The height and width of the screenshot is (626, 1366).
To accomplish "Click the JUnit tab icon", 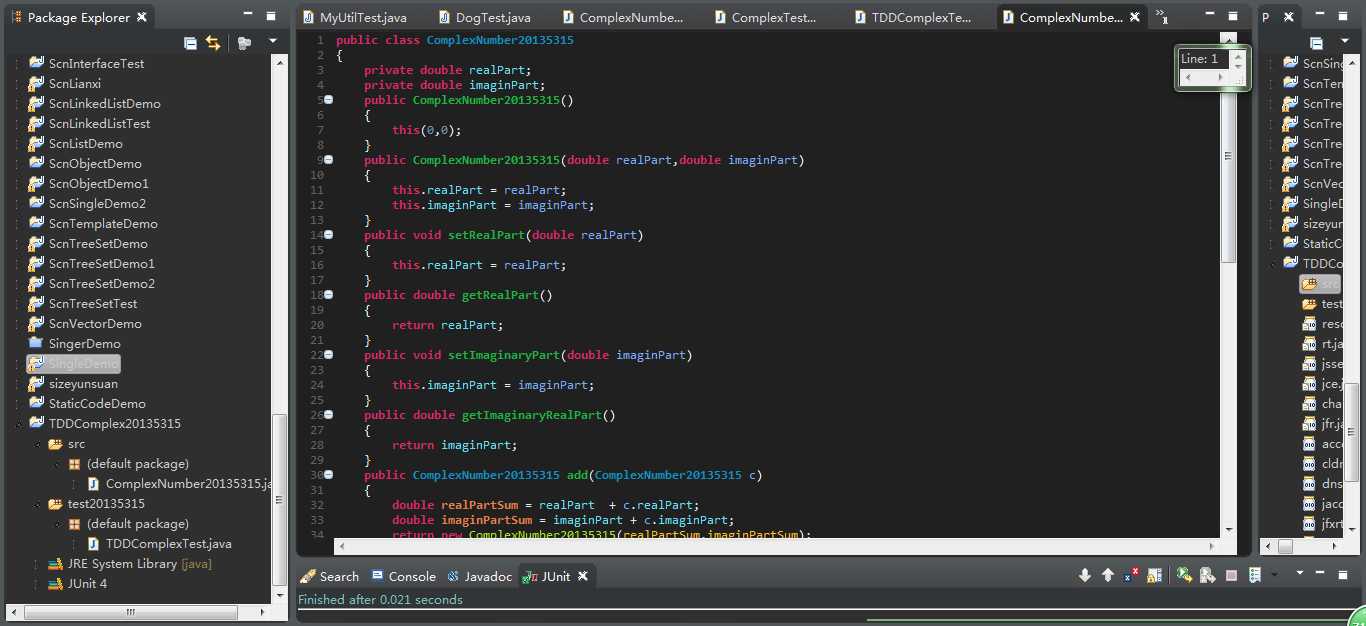I will [x=531, y=576].
